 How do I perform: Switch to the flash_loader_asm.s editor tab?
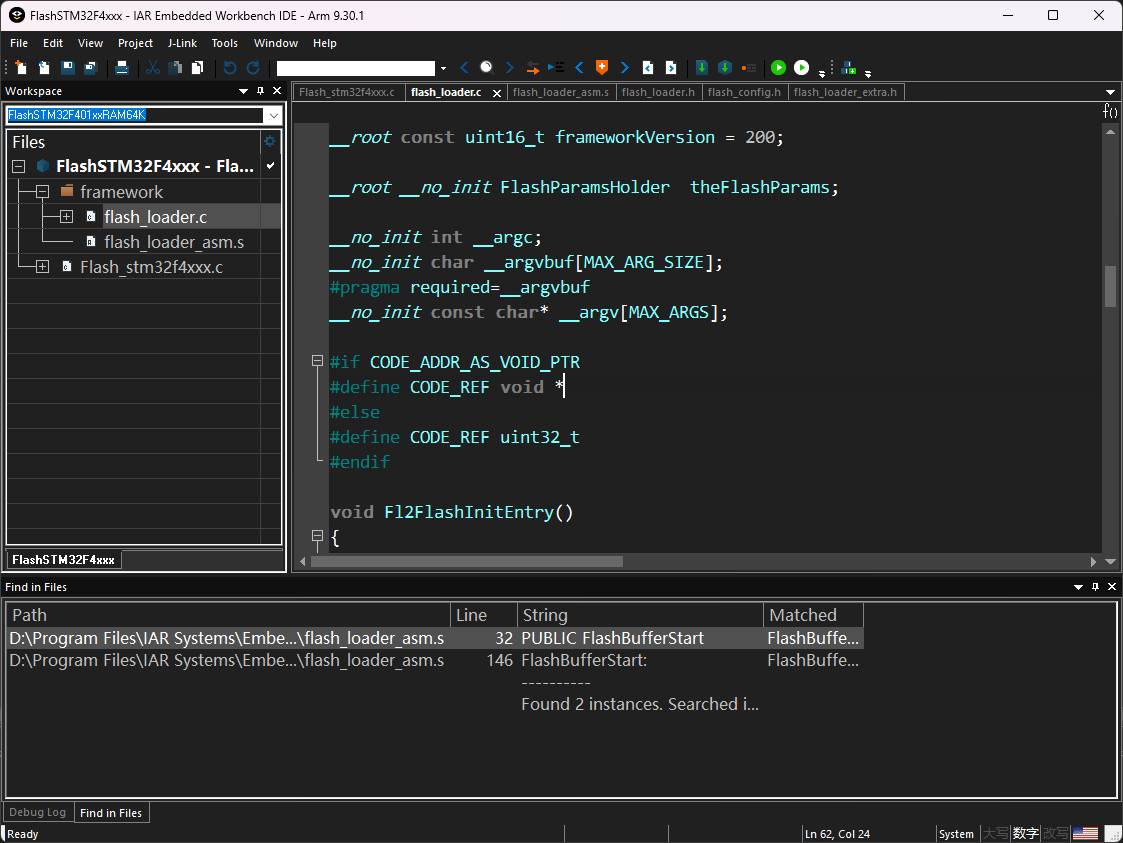[560, 92]
